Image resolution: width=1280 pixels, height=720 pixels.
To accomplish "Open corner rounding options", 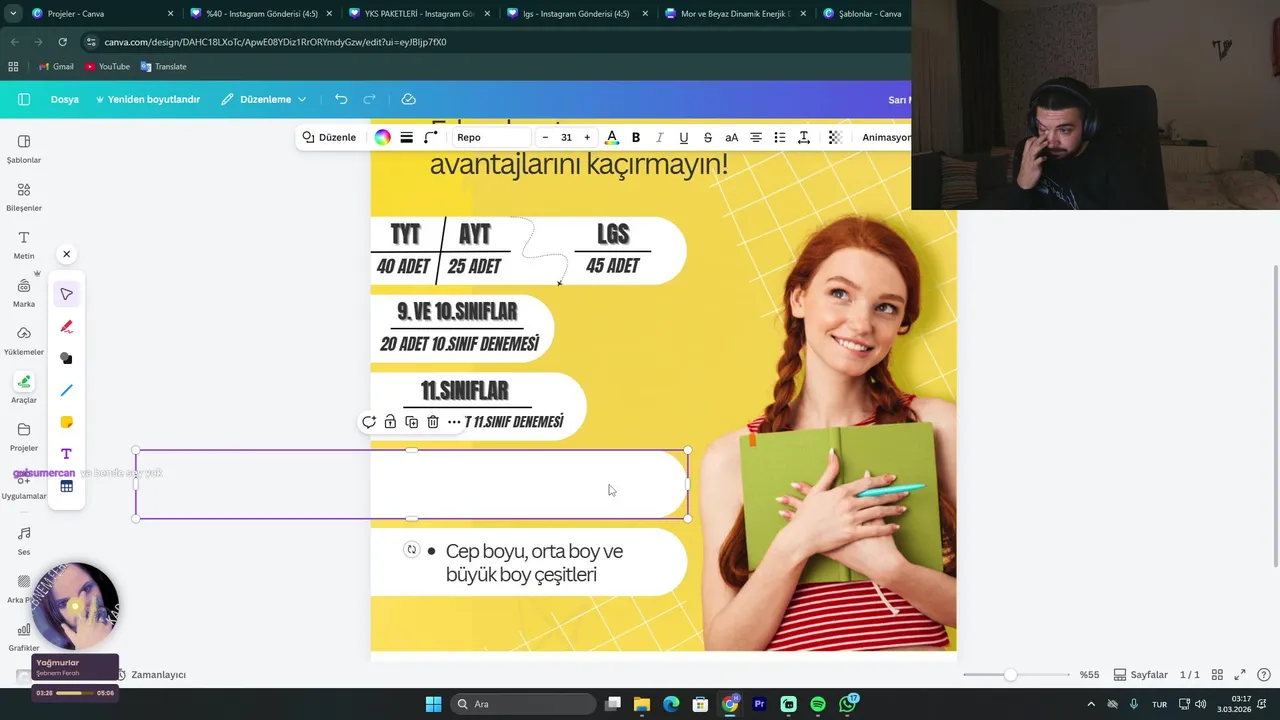I will [431, 137].
